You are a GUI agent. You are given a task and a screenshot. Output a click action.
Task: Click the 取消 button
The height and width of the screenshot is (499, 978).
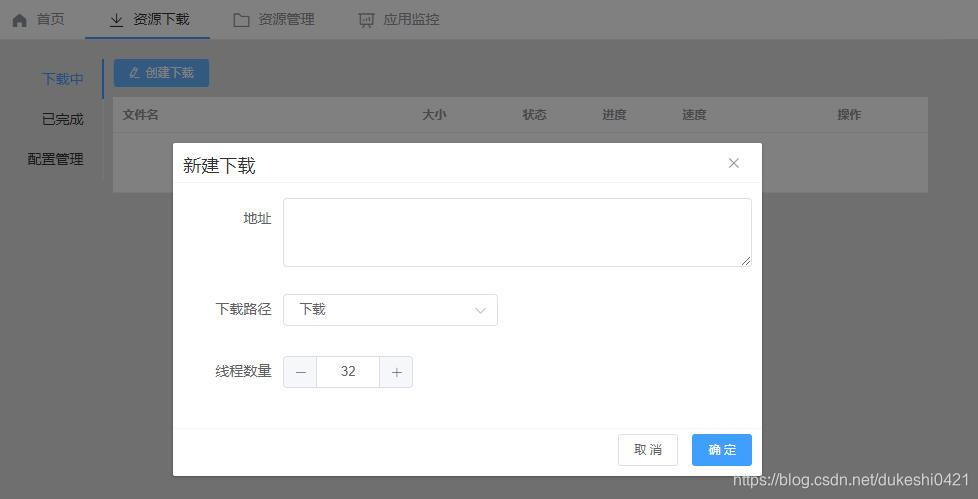(x=647, y=450)
